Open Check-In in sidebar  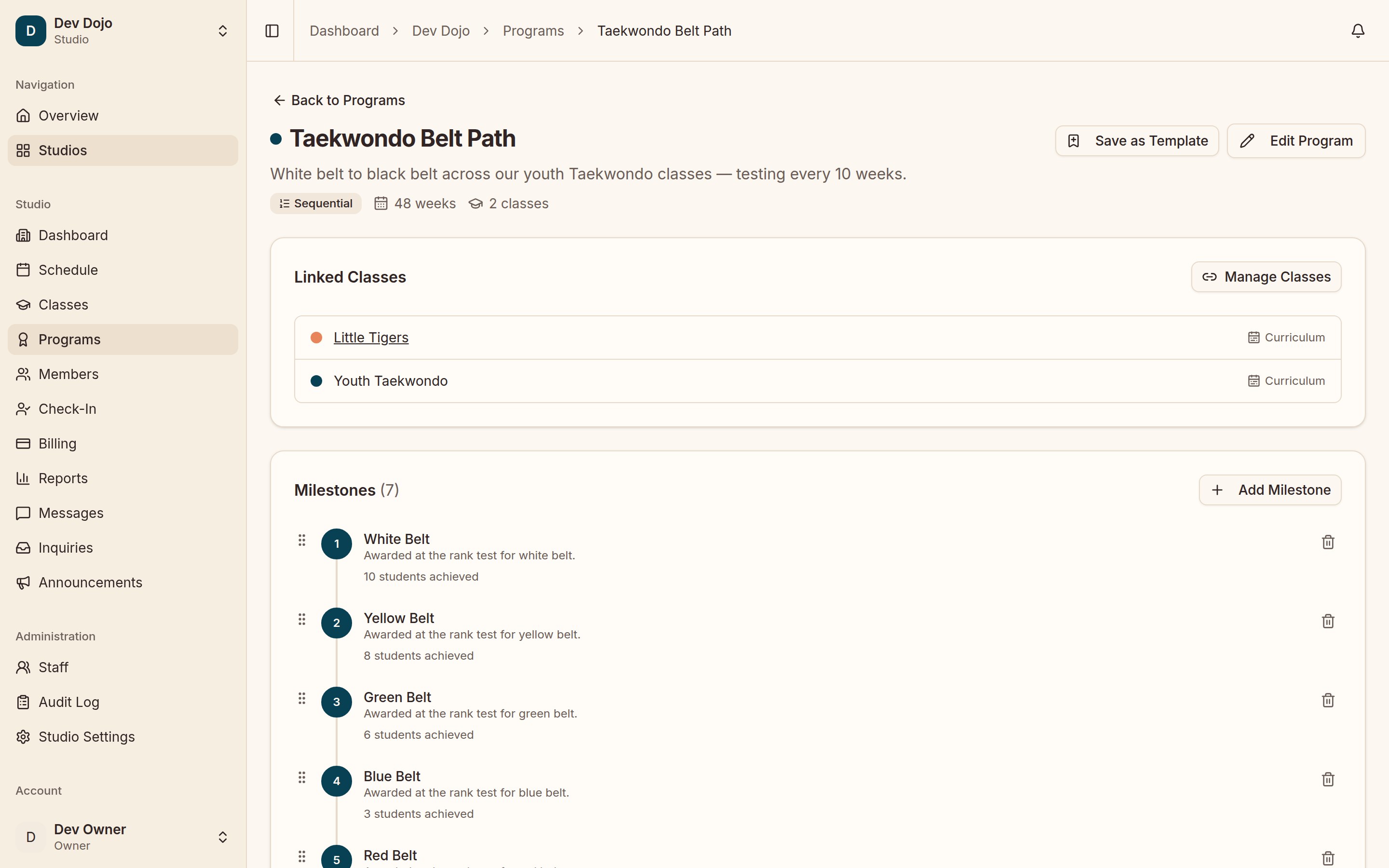pyautogui.click(x=123, y=409)
